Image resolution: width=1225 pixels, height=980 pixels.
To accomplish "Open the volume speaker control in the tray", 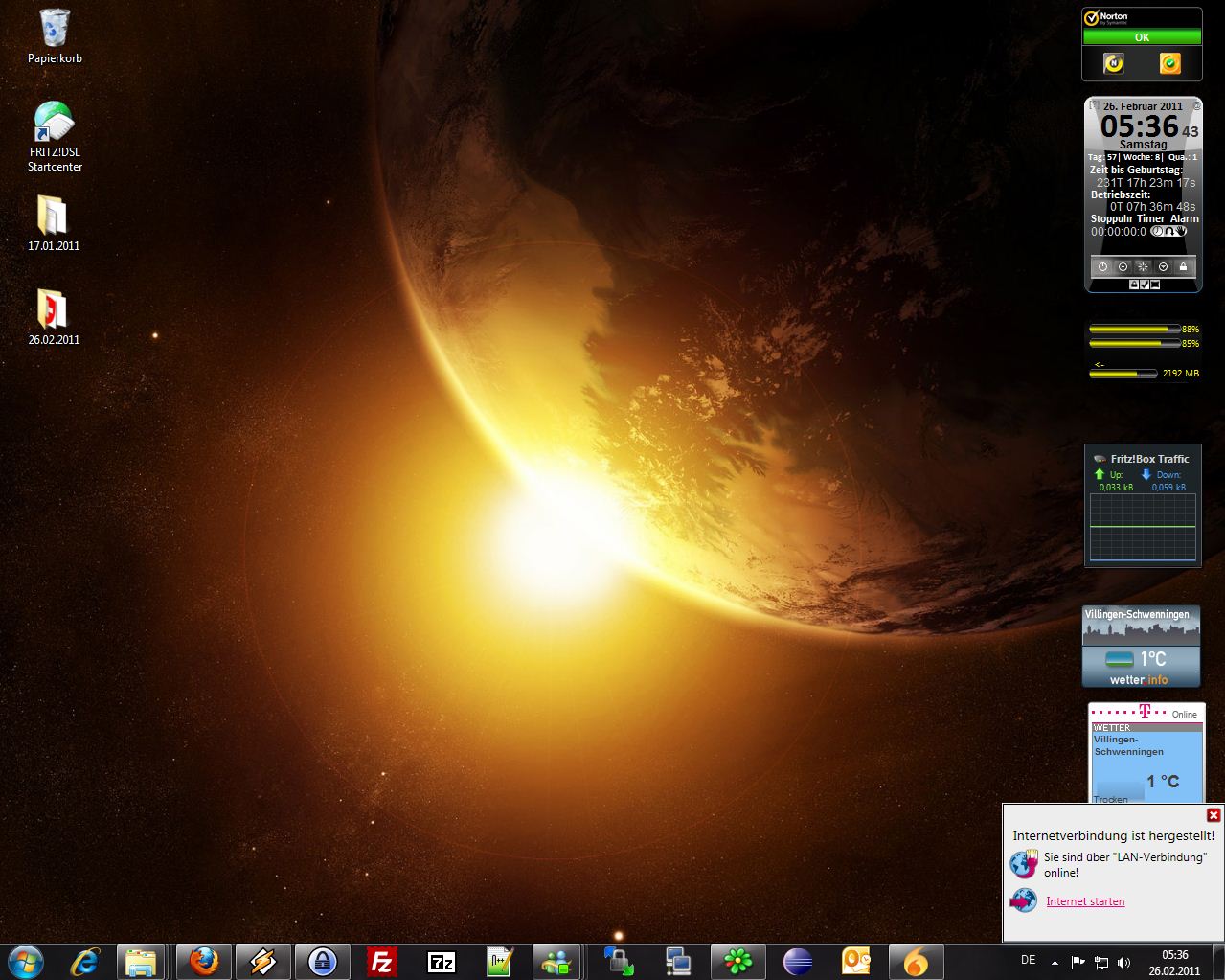I will click(x=1123, y=962).
